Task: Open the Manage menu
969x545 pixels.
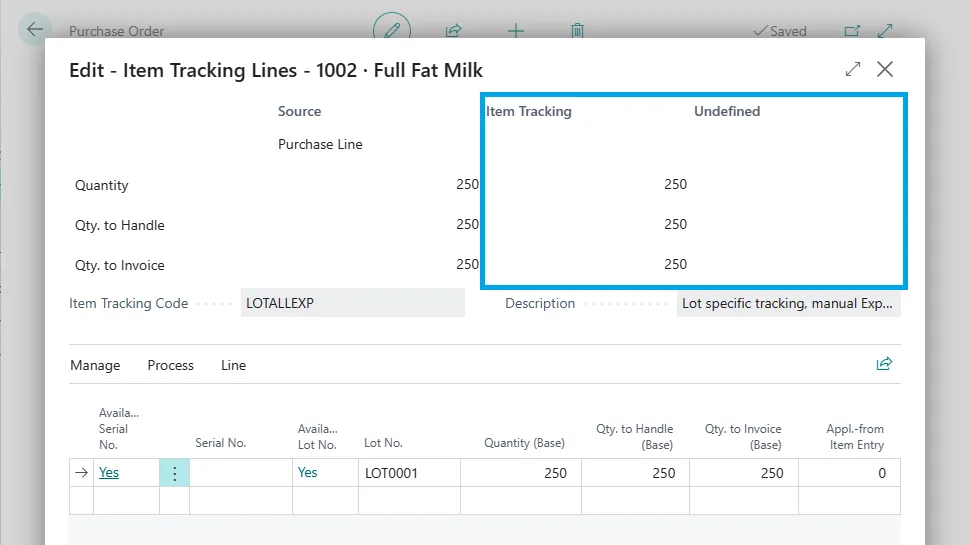Action: pos(95,365)
